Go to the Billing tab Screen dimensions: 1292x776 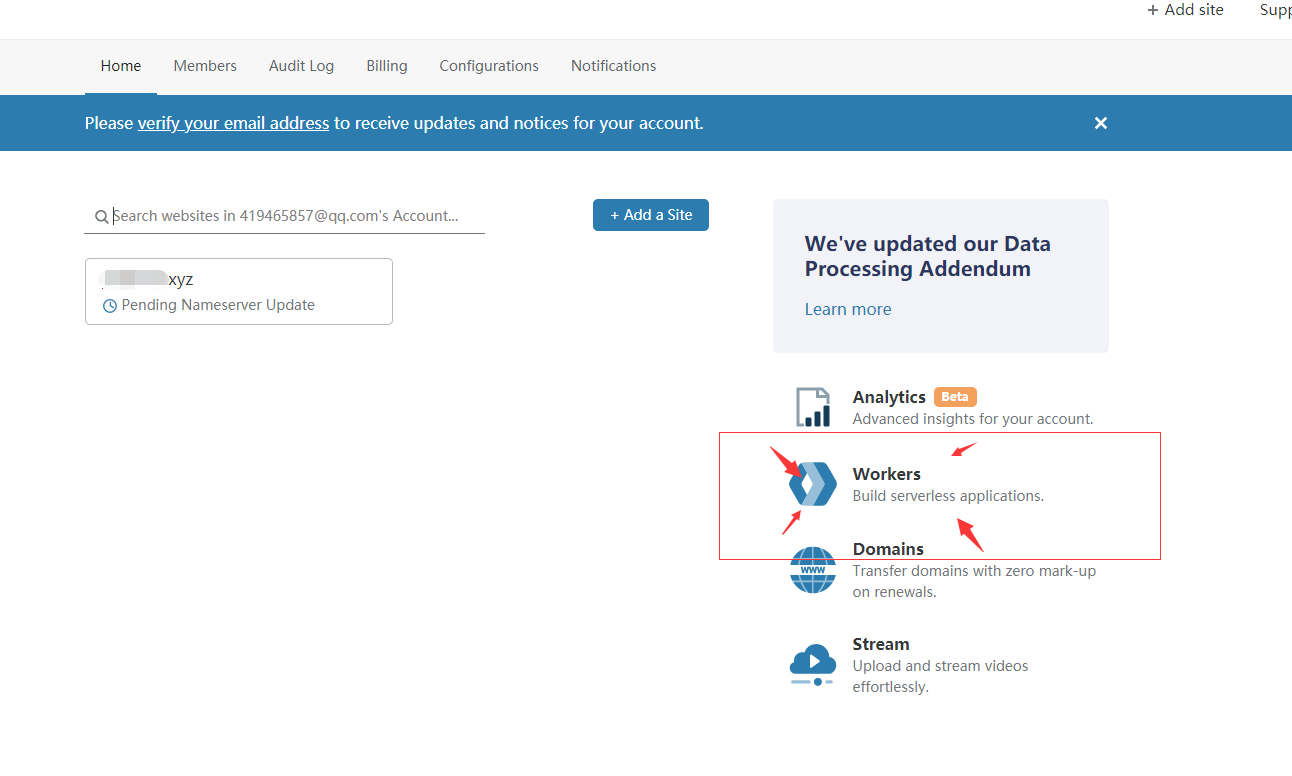(x=386, y=66)
